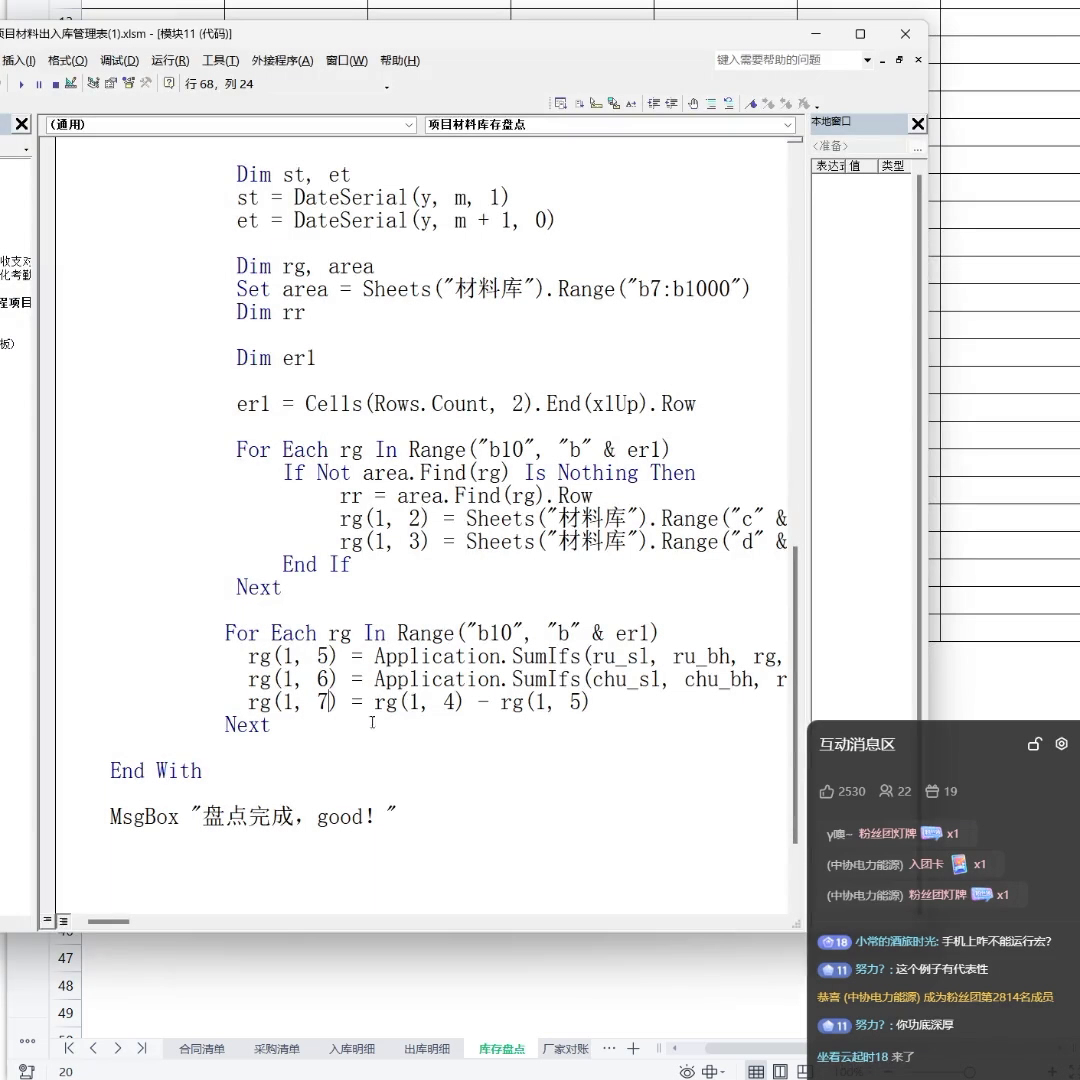Screen dimensions: 1080x1080
Task: Outdent the selected code lines
Action: tap(672, 103)
